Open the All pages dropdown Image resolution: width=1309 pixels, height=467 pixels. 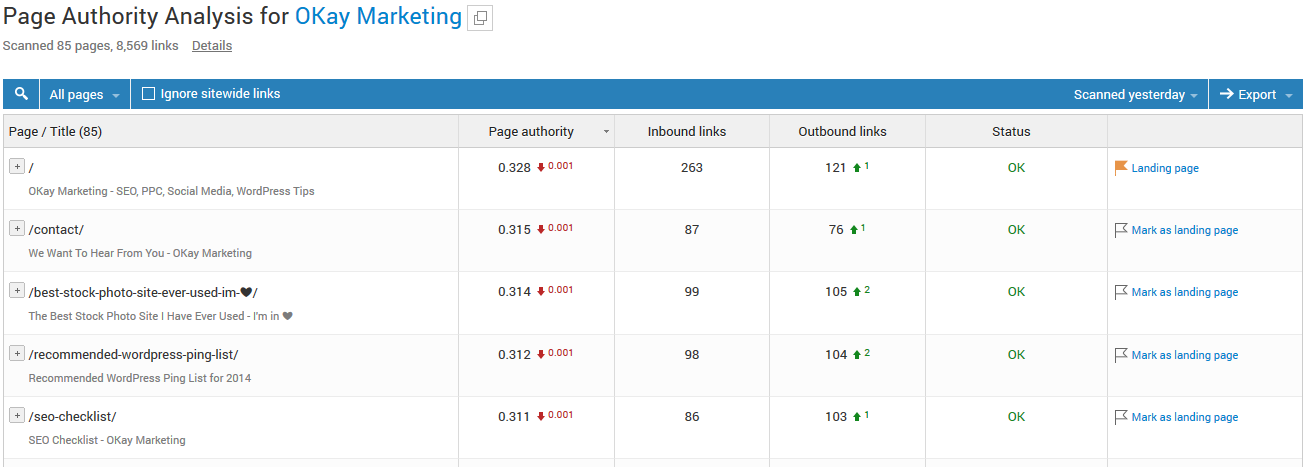point(85,94)
